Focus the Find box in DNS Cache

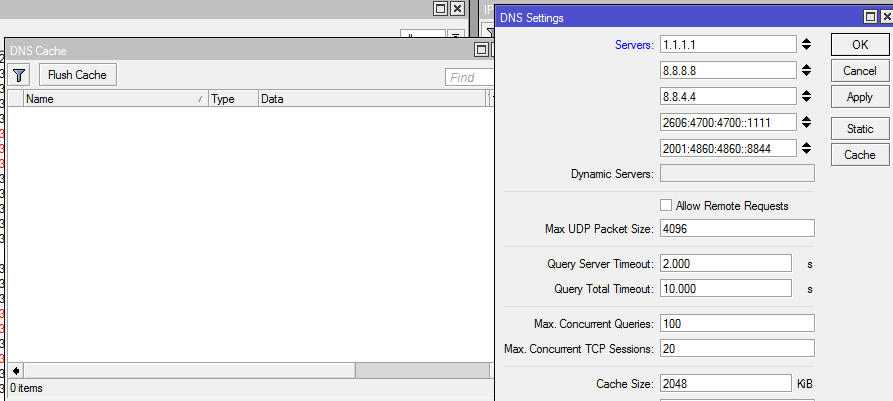(x=470, y=77)
